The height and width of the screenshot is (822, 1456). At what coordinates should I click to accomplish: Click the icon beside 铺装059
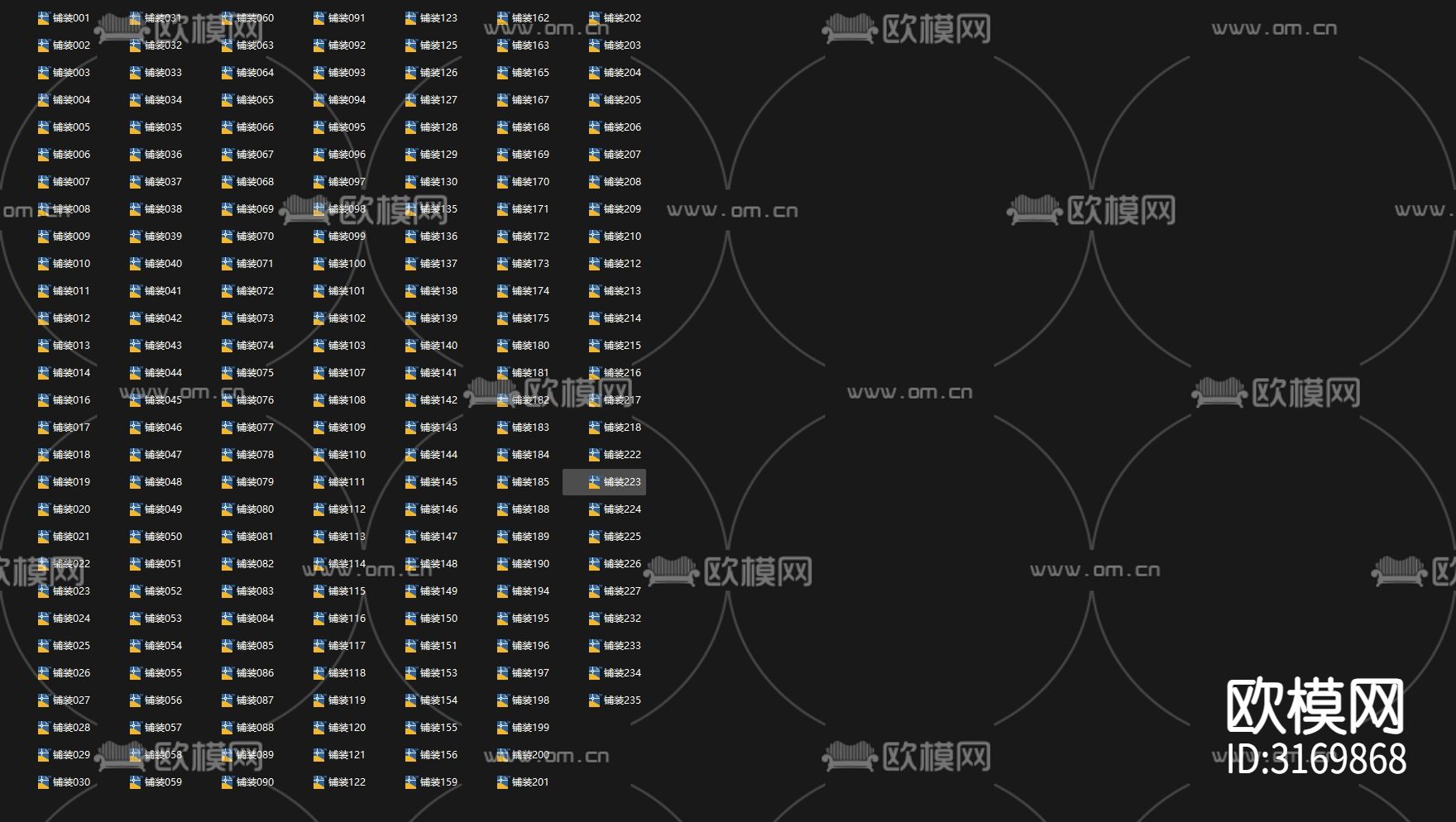135,782
